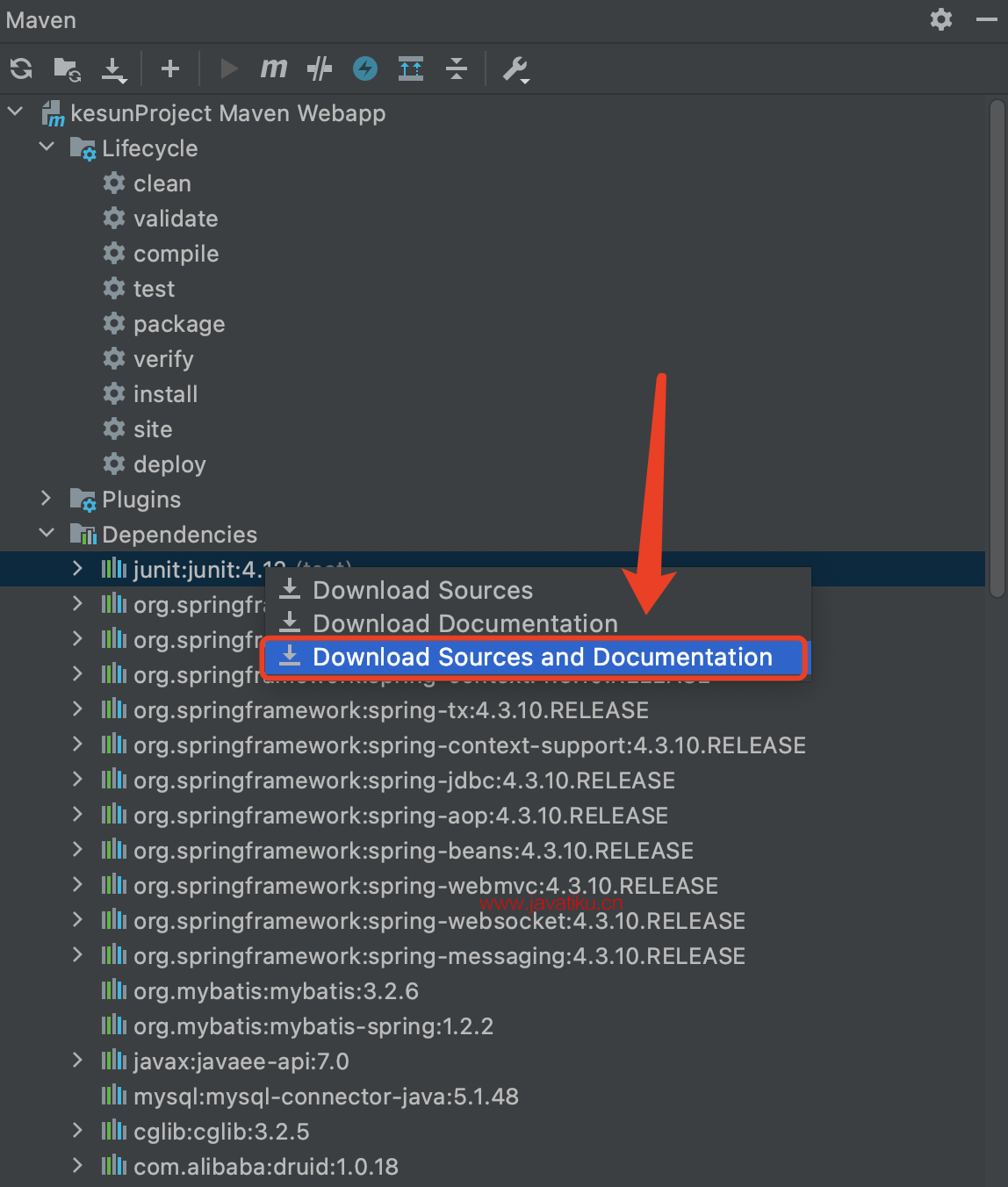Choose Download Documentation from the context menu
The height and width of the screenshot is (1187, 1008).
(537, 623)
